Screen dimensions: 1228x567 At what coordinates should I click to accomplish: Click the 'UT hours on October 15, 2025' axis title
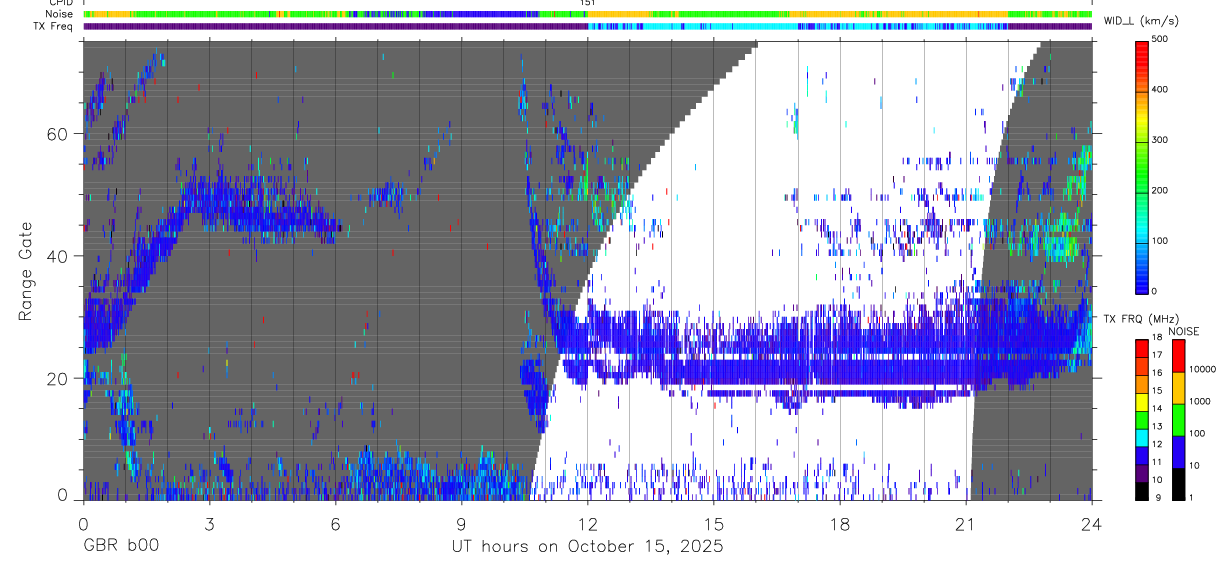[x=587, y=546]
